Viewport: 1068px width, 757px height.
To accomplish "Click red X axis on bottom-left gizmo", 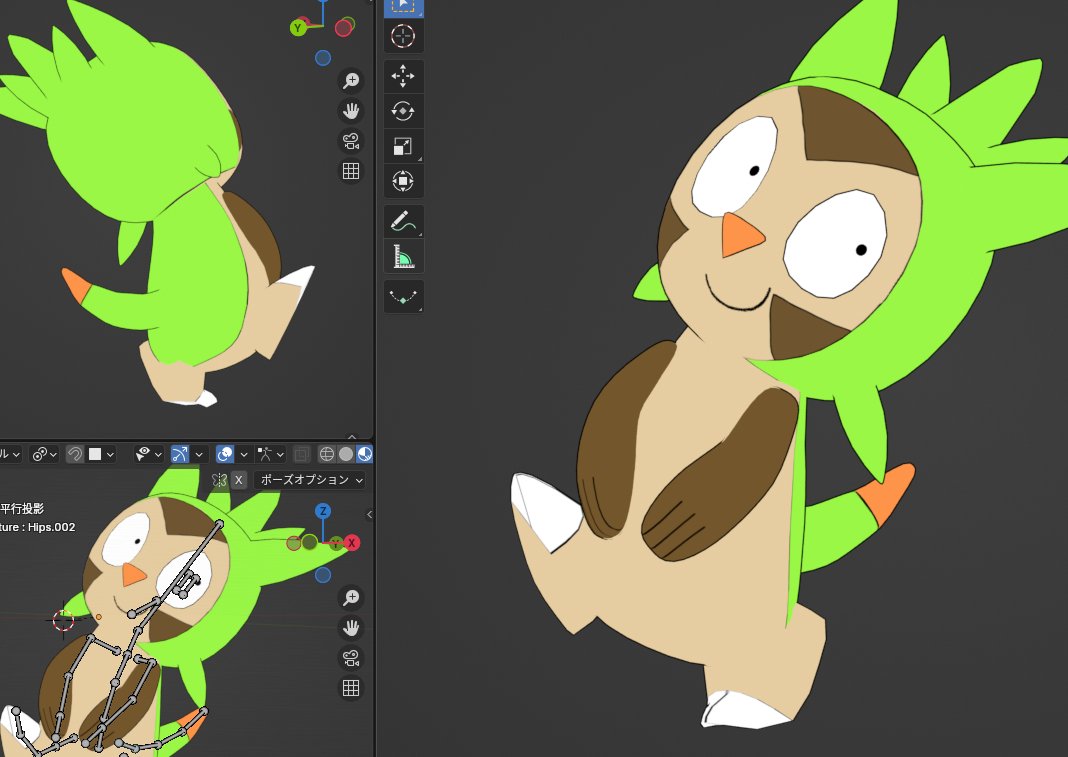I will point(351,543).
